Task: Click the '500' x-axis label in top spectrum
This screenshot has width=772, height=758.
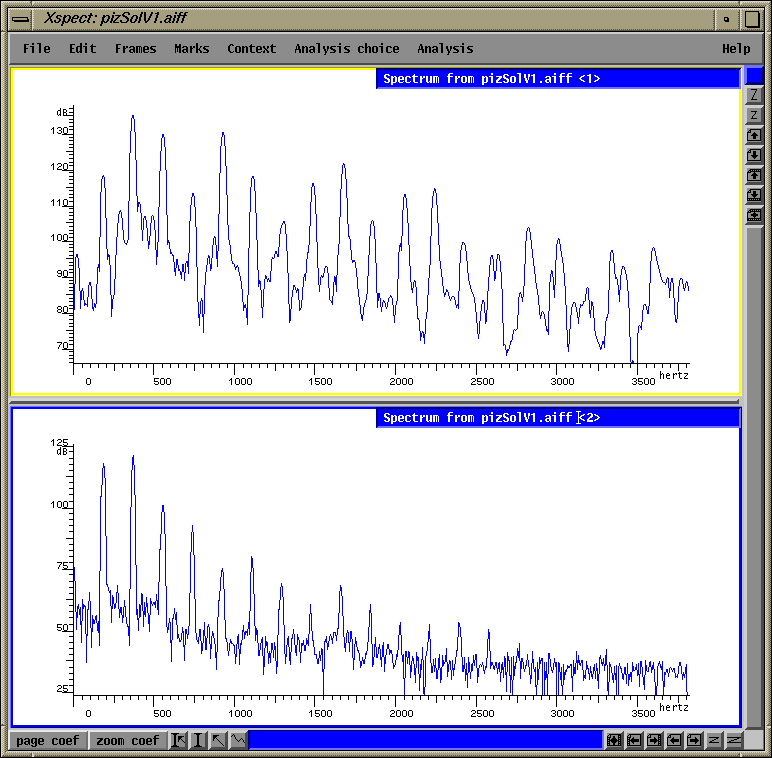Action: (x=162, y=381)
